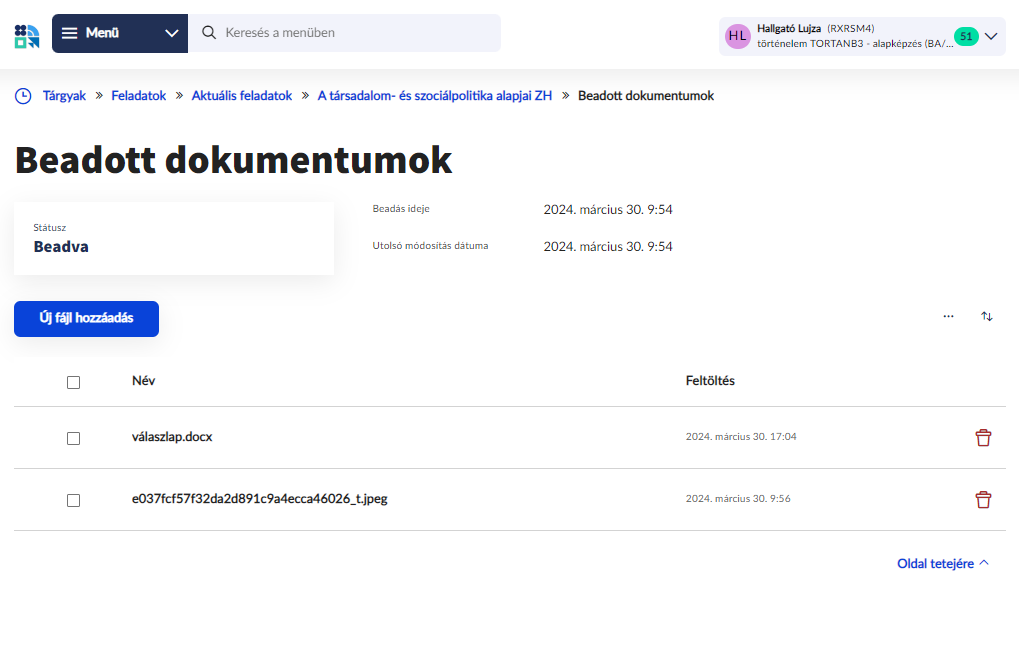The width and height of the screenshot is (1019, 649).
Task: Check the checkbox next to válaszlap.docx
Action: coord(73,437)
